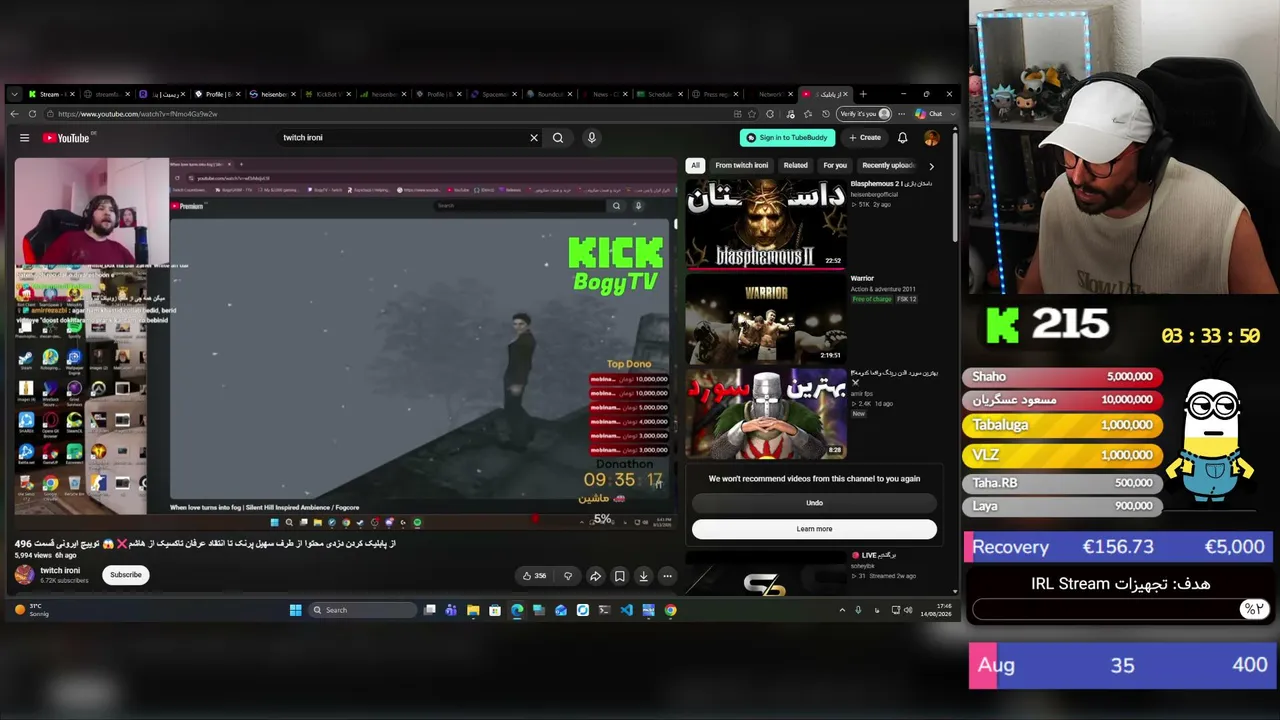Launch Google Chrome from the taskbar
The image size is (1280, 720).
coord(671,610)
